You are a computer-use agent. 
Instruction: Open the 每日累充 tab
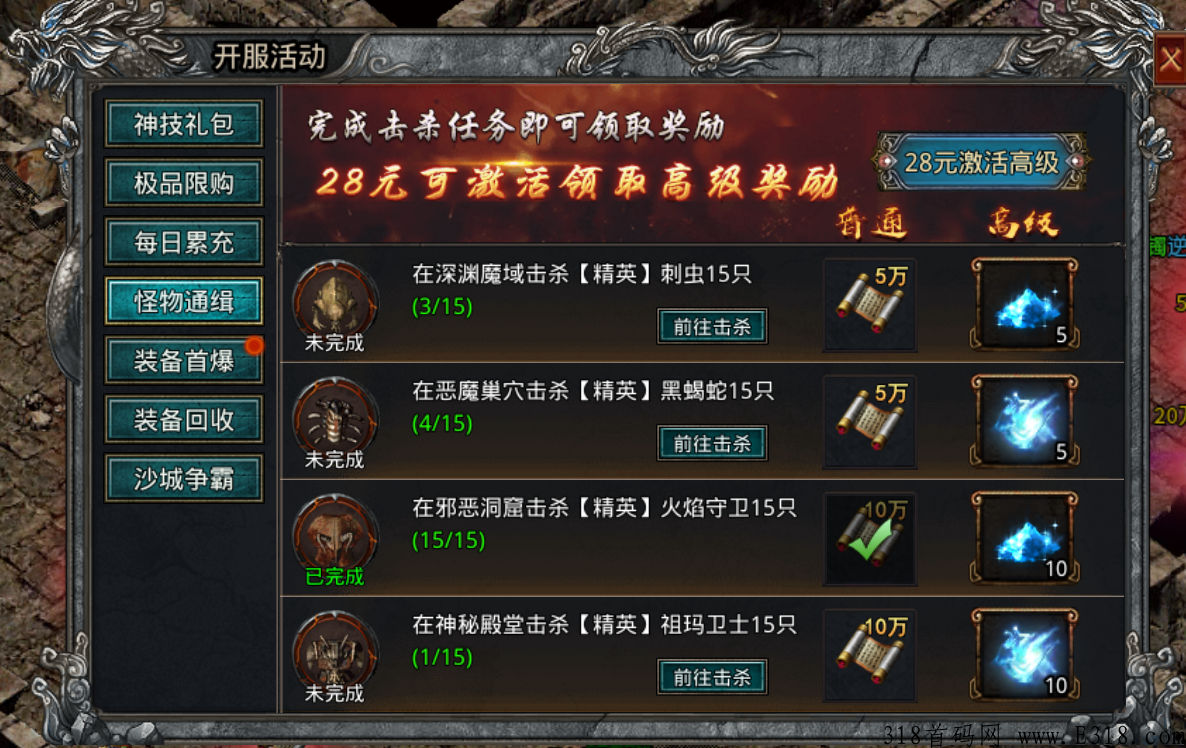click(184, 242)
